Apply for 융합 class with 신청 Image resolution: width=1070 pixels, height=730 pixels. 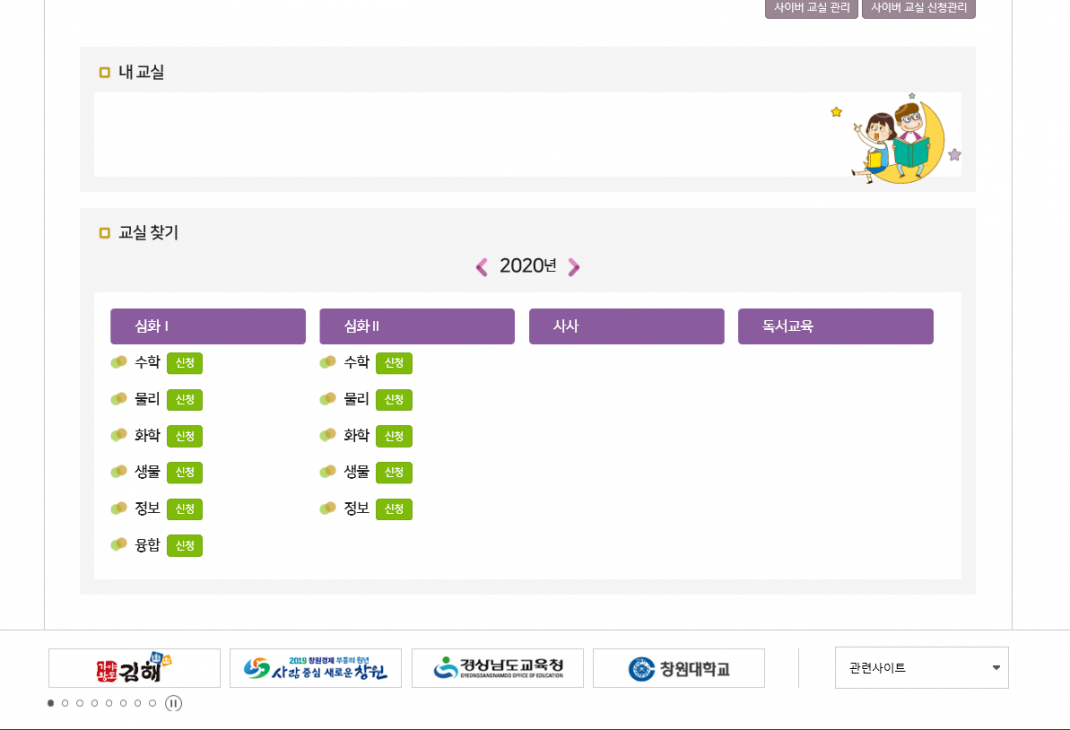pos(184,546)
